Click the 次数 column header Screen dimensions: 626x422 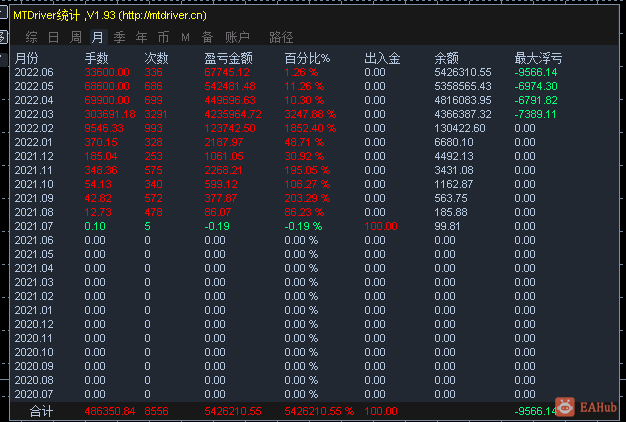156,59
